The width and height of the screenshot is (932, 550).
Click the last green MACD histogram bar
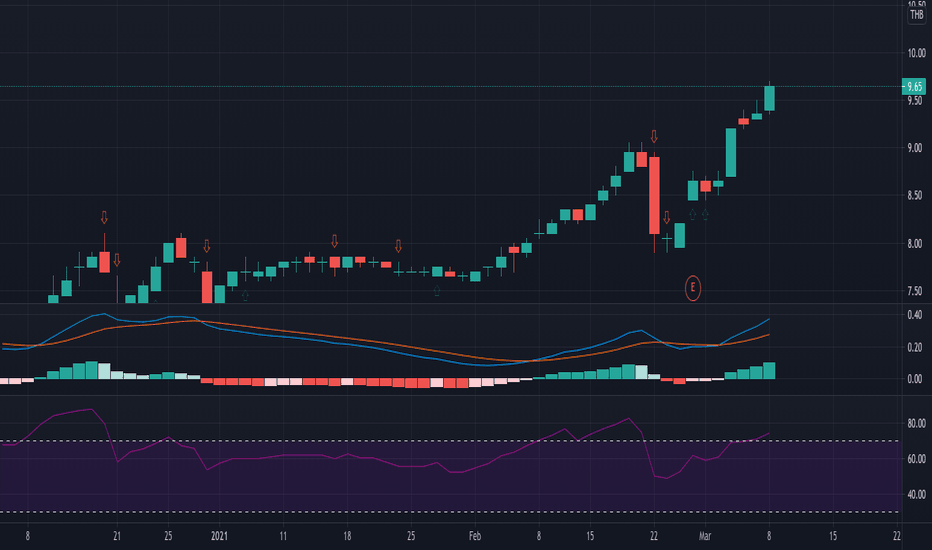769,370
